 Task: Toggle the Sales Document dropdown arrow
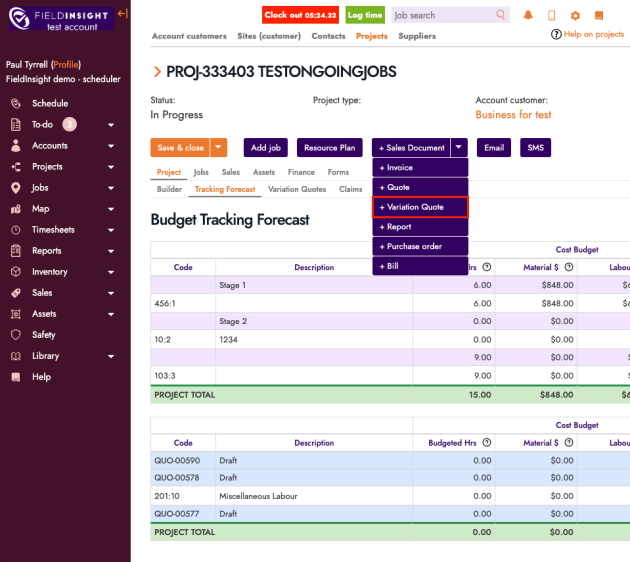click(459, 147)
